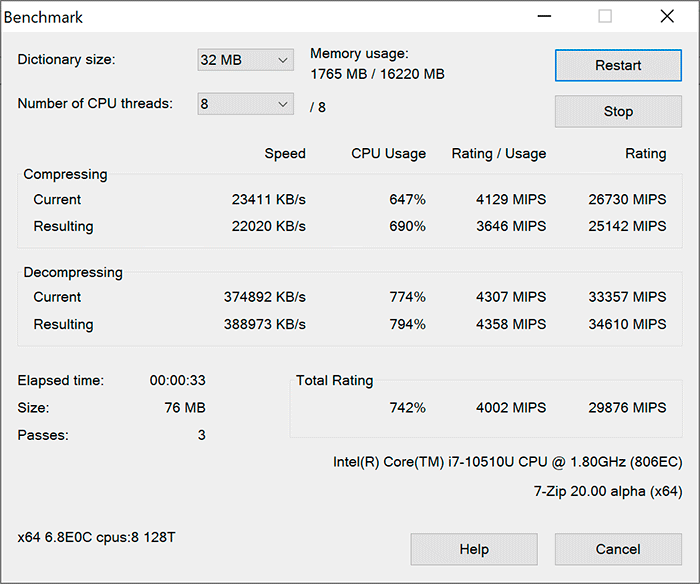Click the elapsed time value 00:00:33
Viewport: 700px width, 584px height.
177,380
